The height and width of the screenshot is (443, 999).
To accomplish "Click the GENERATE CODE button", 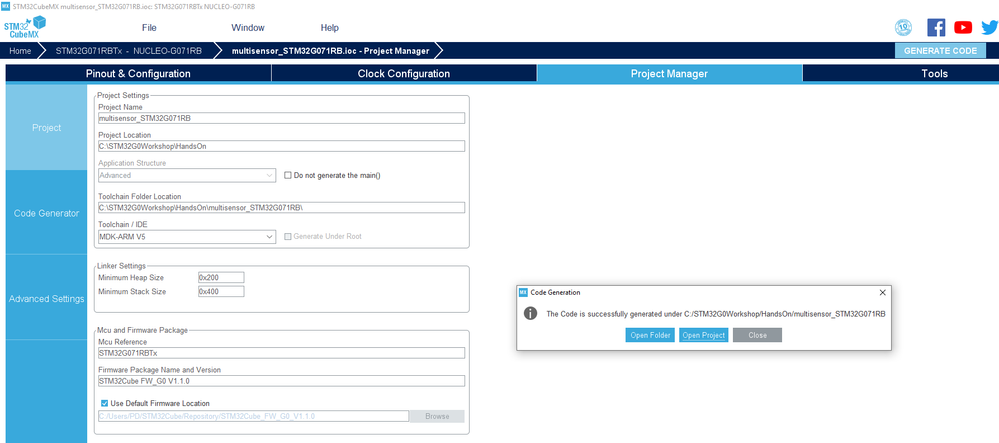I will [940, 51].
